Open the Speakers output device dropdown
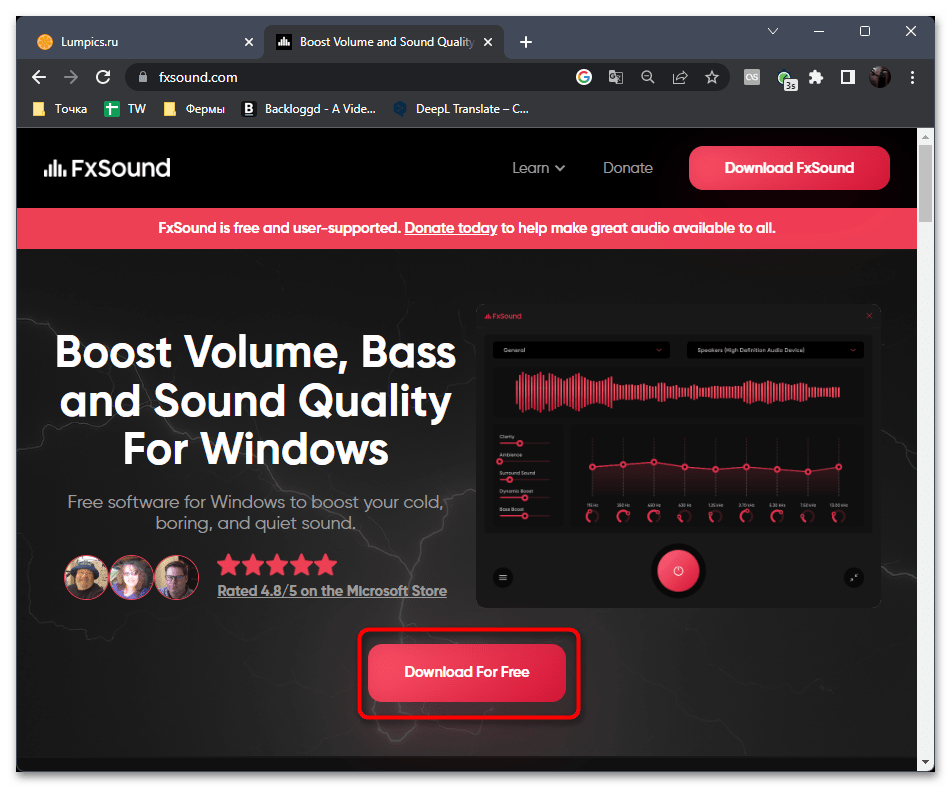Screen dimensions: 951x788 click(x=775, y=350)
